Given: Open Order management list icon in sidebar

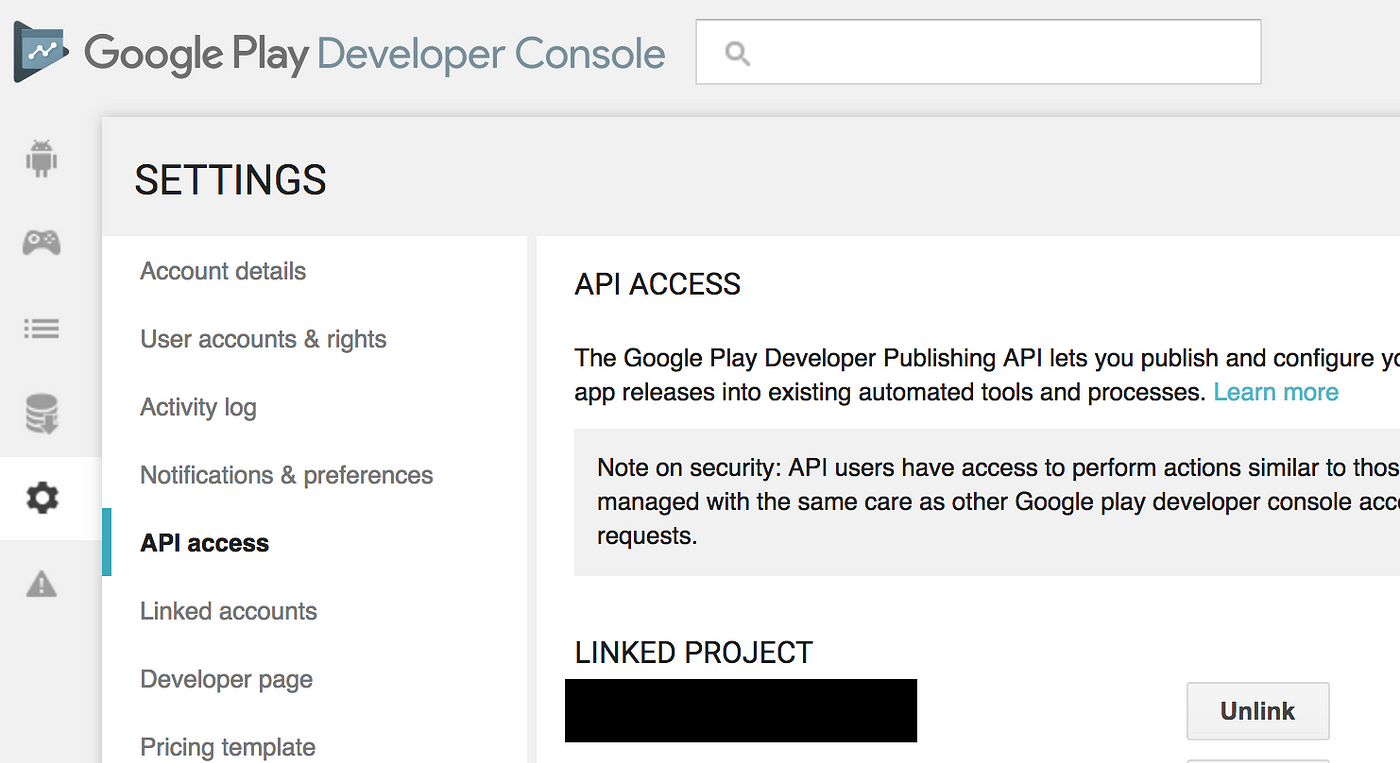Looking at the screenshot, I should pos(41,328).
